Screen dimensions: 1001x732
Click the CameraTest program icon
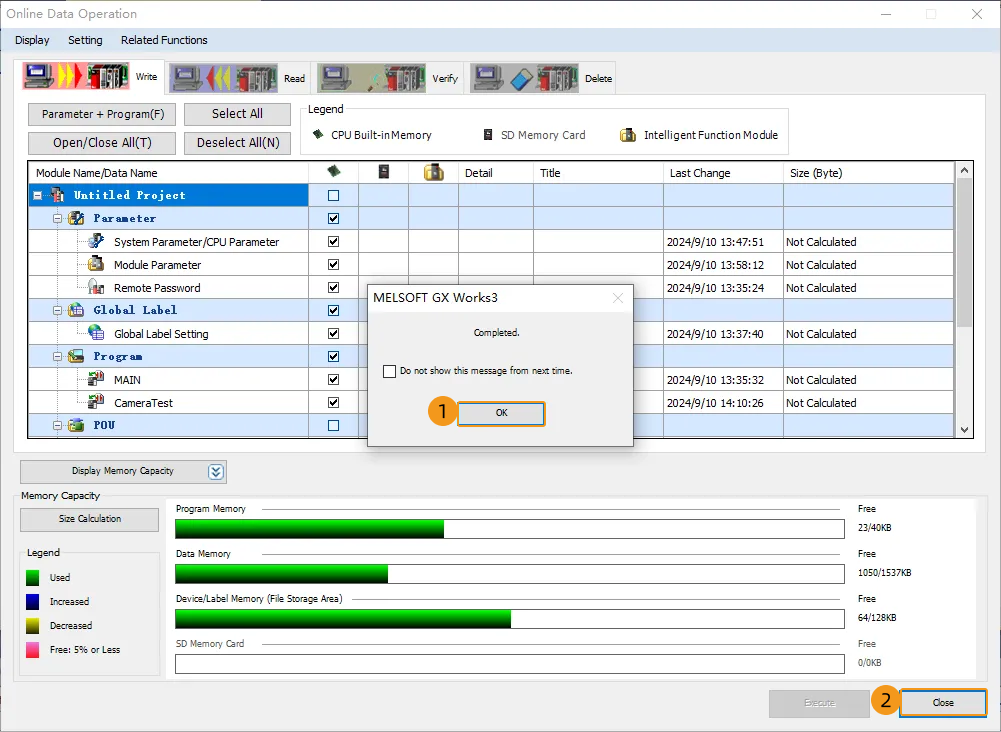click(x=96, y=403)
